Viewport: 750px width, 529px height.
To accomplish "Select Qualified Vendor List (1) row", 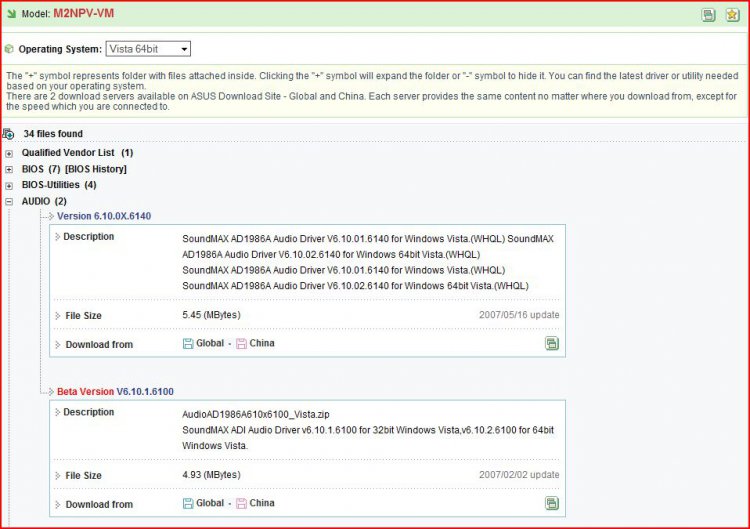I will (x=77, y=153).
